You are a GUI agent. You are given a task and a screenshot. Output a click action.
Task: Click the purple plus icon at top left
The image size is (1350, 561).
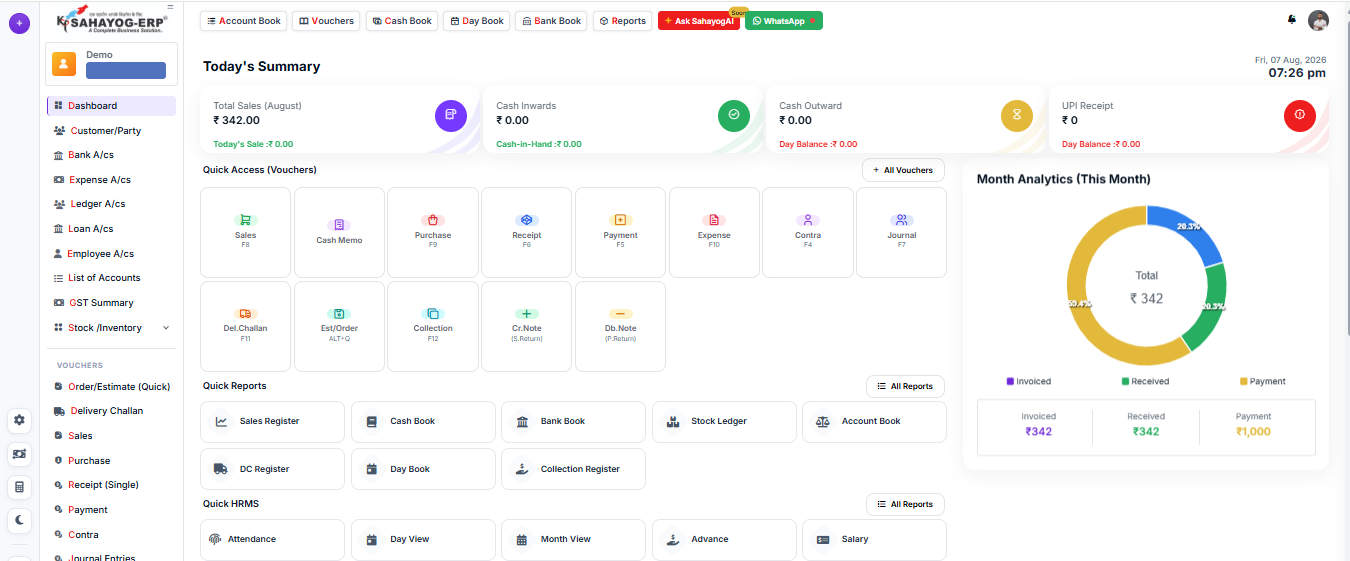click(x=19, y=22)
